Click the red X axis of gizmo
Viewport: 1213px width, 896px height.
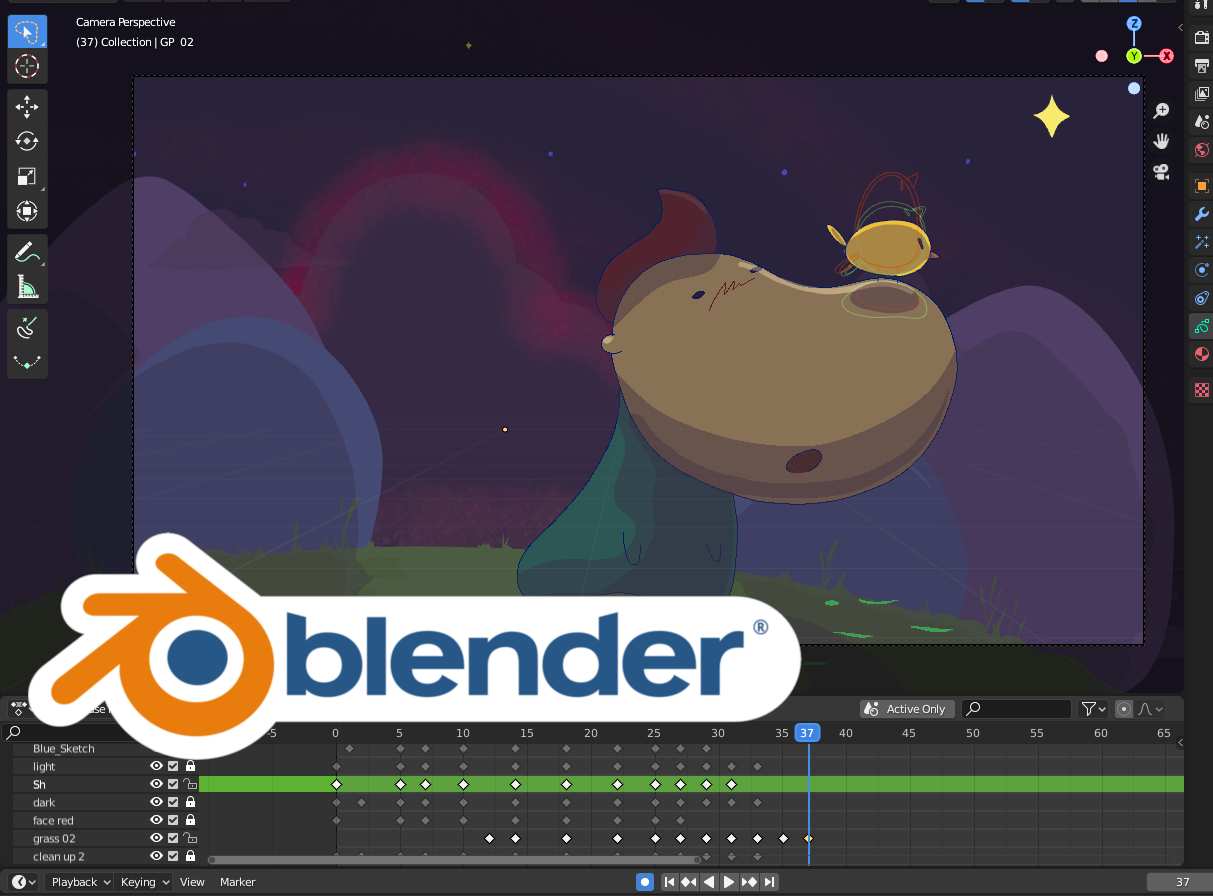[1166, 56]
